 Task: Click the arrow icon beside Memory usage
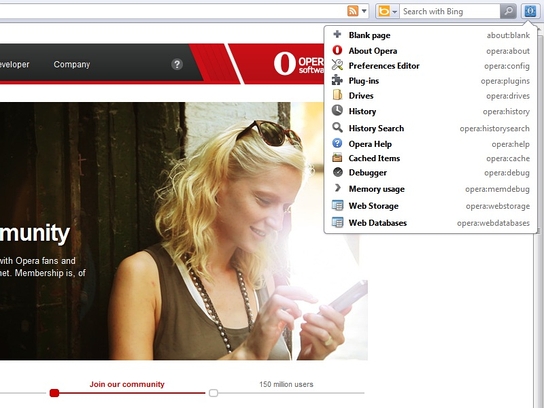[x=338, y=188]
